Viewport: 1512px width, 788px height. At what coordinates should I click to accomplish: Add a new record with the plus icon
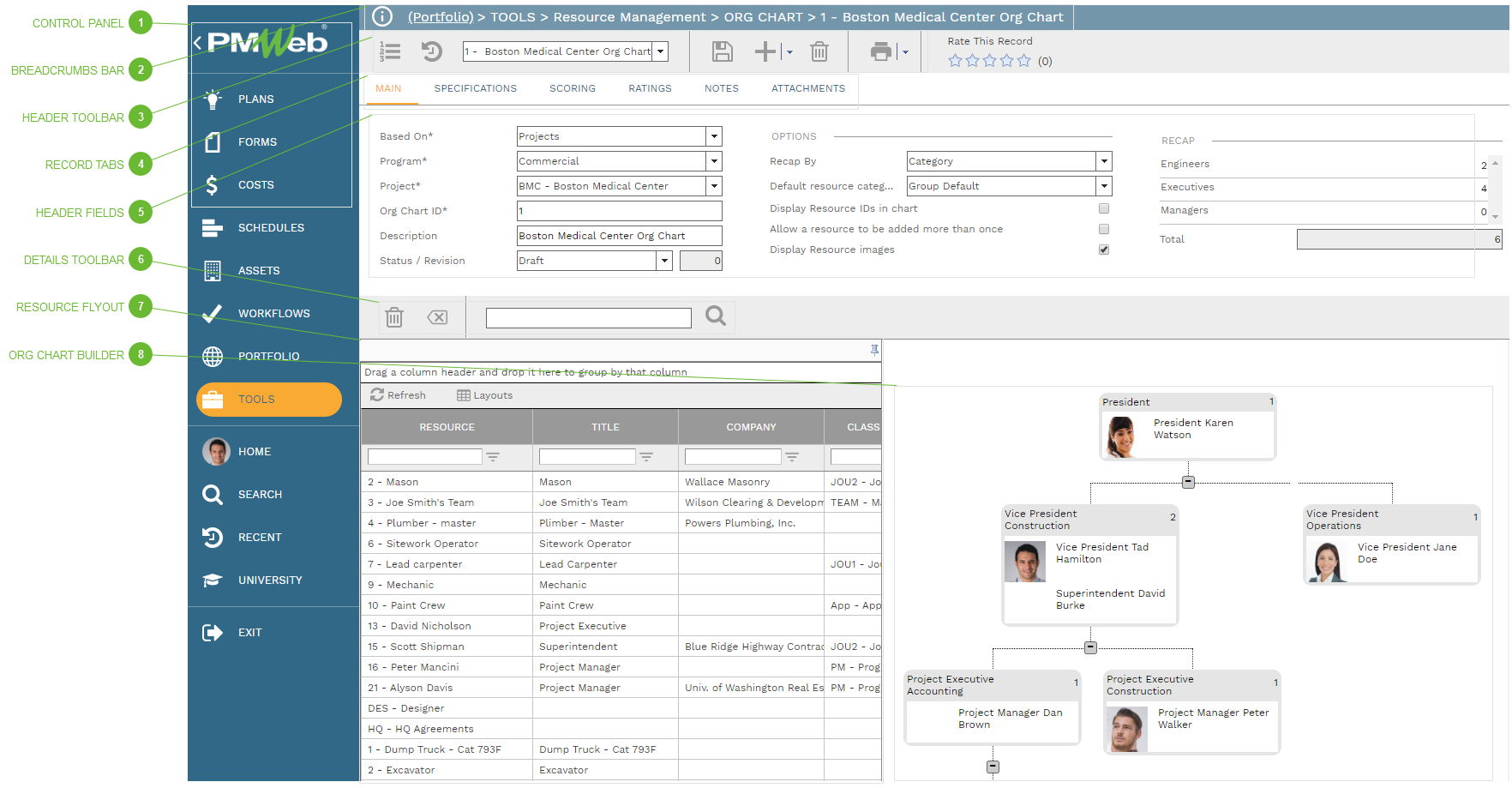pos(765,51)
